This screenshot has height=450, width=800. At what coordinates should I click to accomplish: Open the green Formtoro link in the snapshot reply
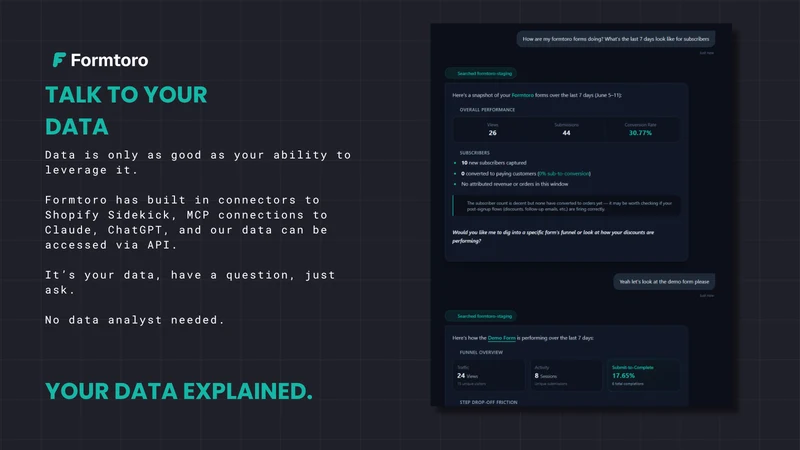pyautogui.click(x=522, y=95)
